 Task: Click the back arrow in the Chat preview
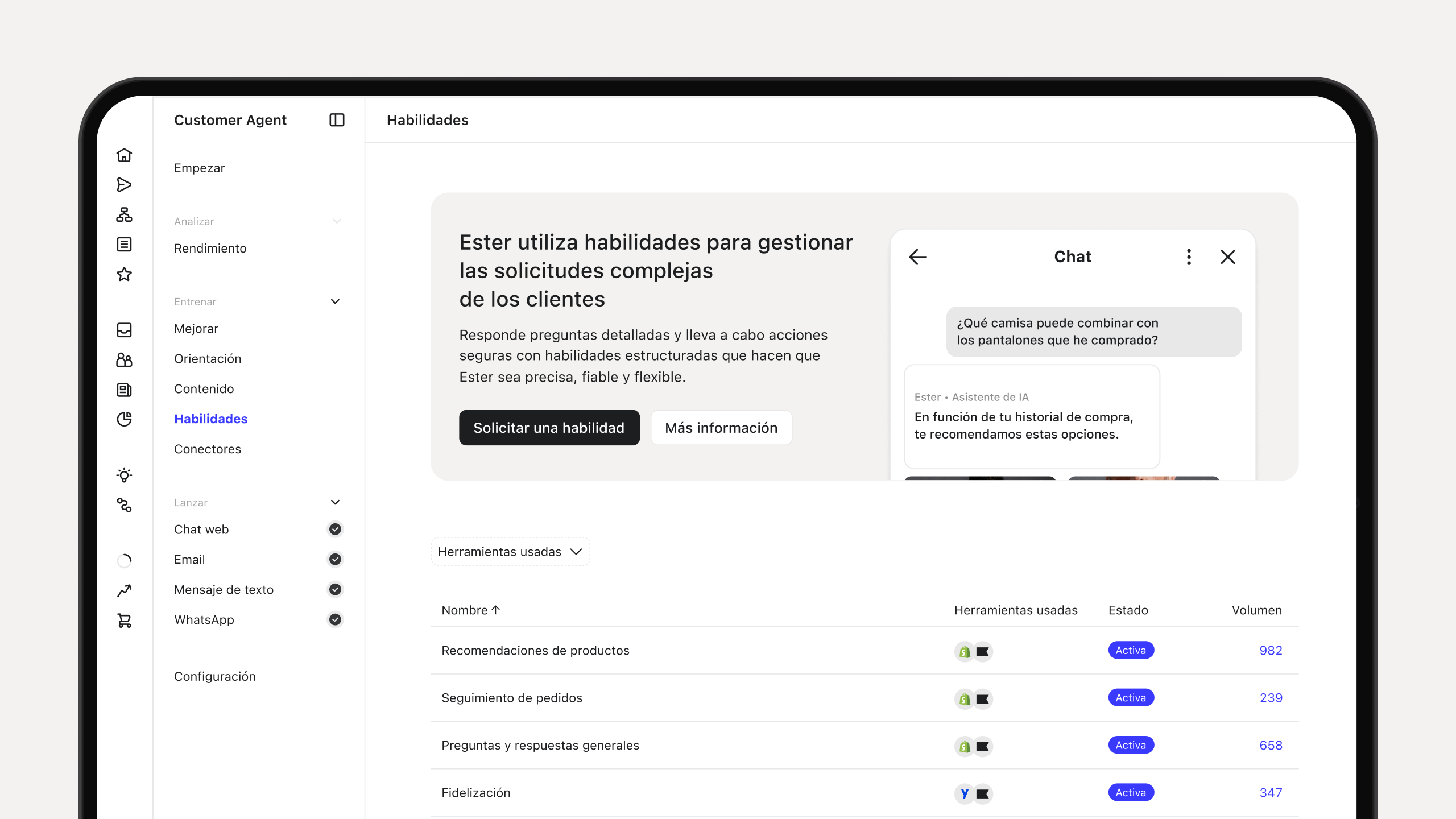coord(918,257)
